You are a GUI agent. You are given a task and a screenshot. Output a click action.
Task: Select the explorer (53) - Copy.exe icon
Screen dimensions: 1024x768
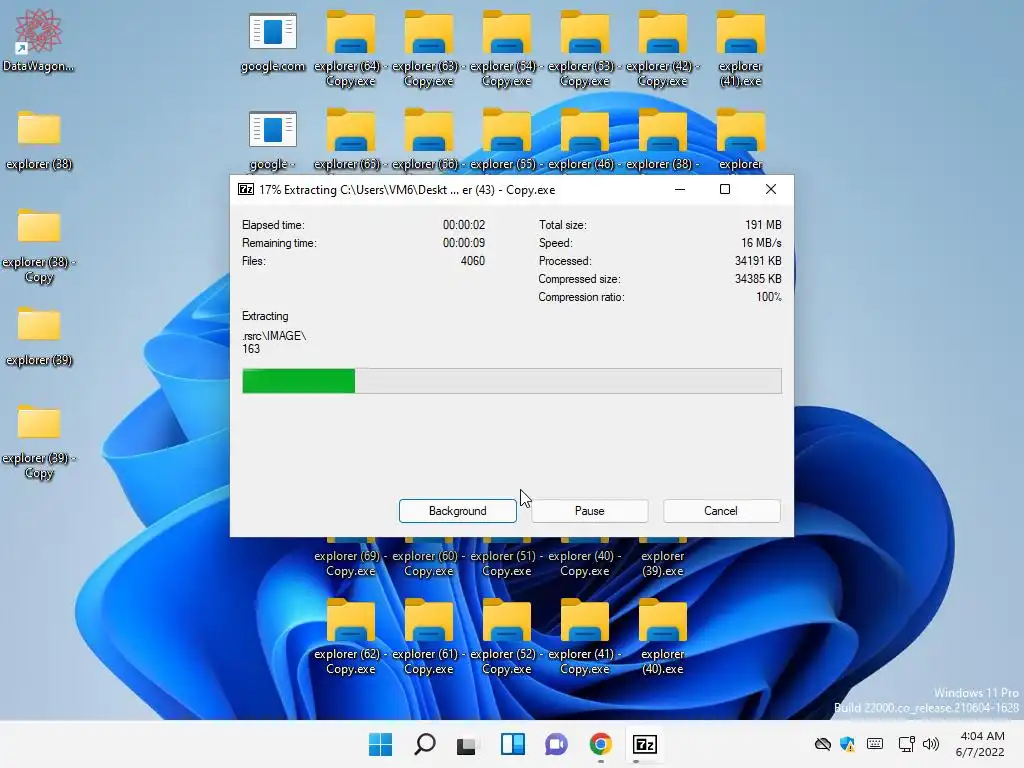tap(584, 50)
